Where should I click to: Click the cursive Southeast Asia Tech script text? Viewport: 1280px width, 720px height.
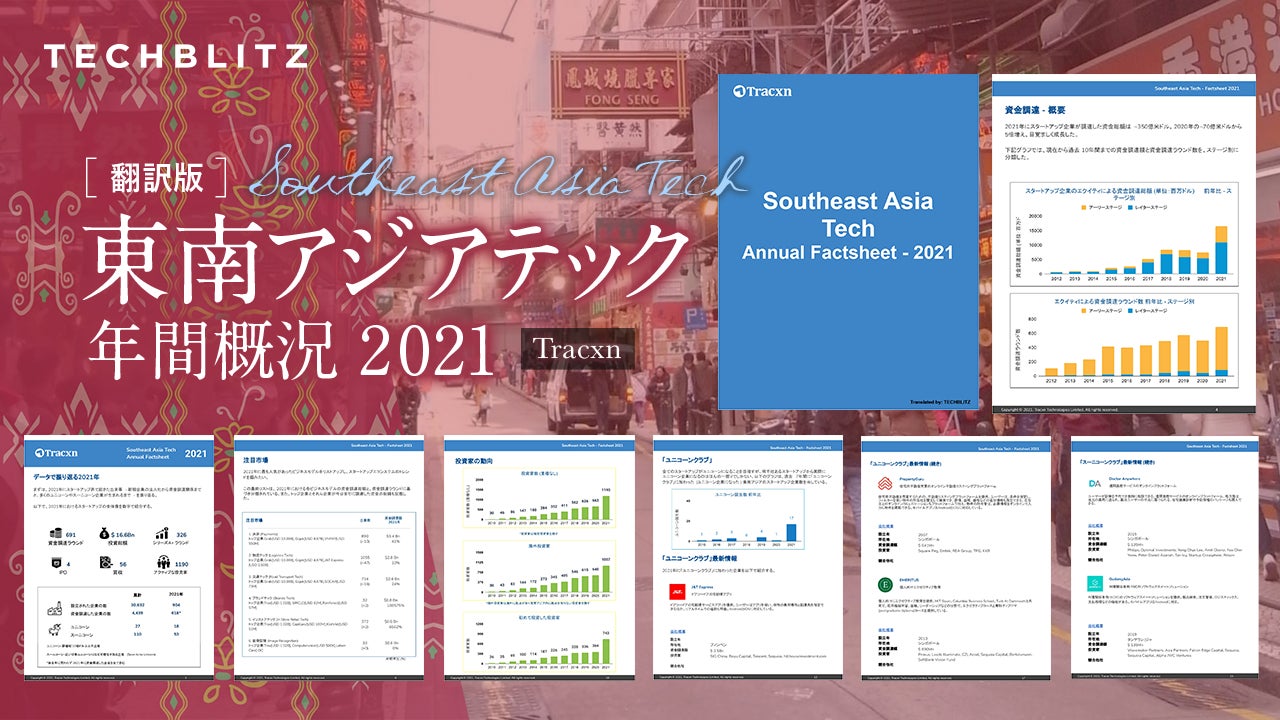tap(496, 175)
